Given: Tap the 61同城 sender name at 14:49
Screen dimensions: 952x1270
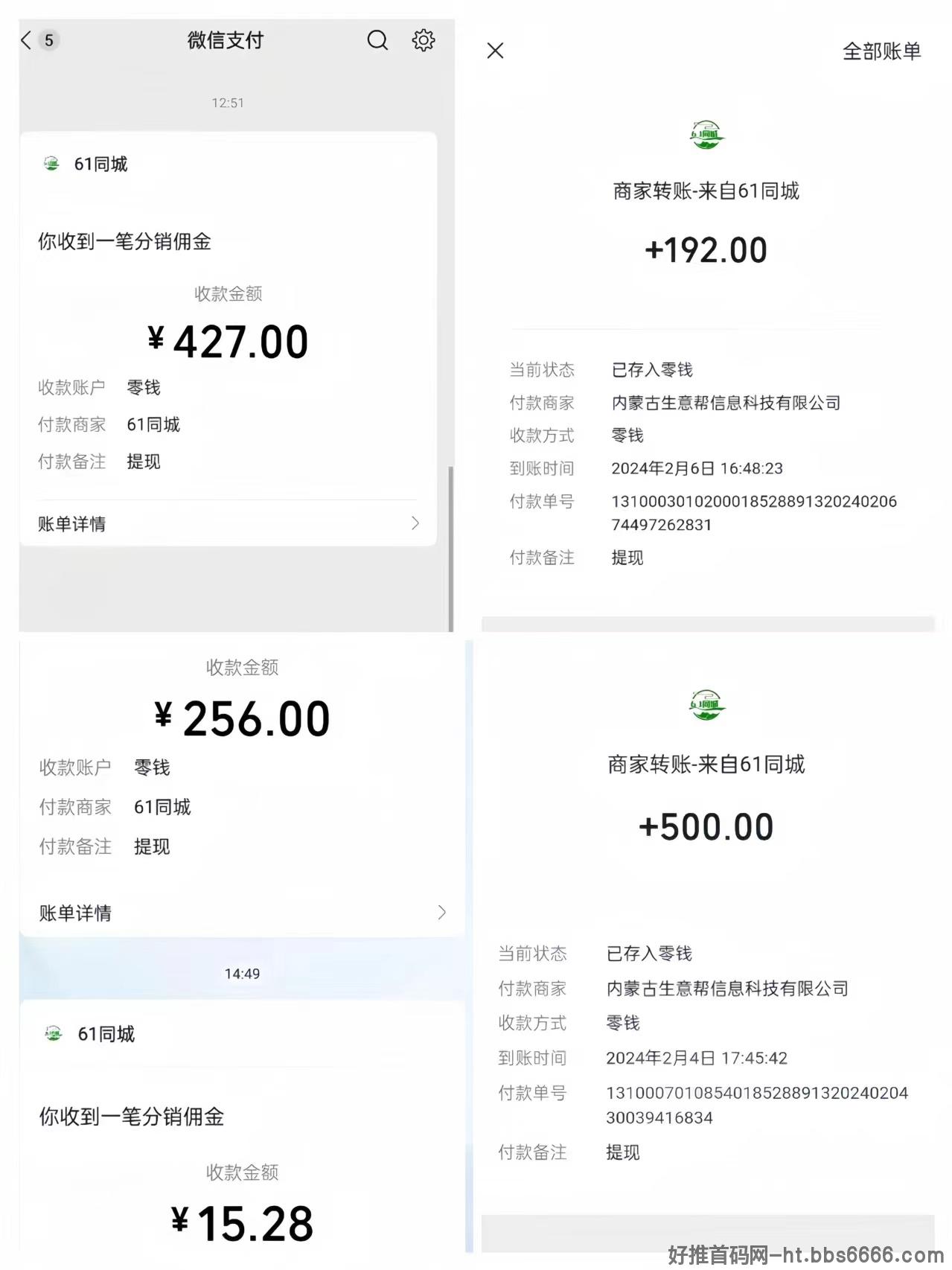Looking at the screenshot, I should [x=106, y=1034].
